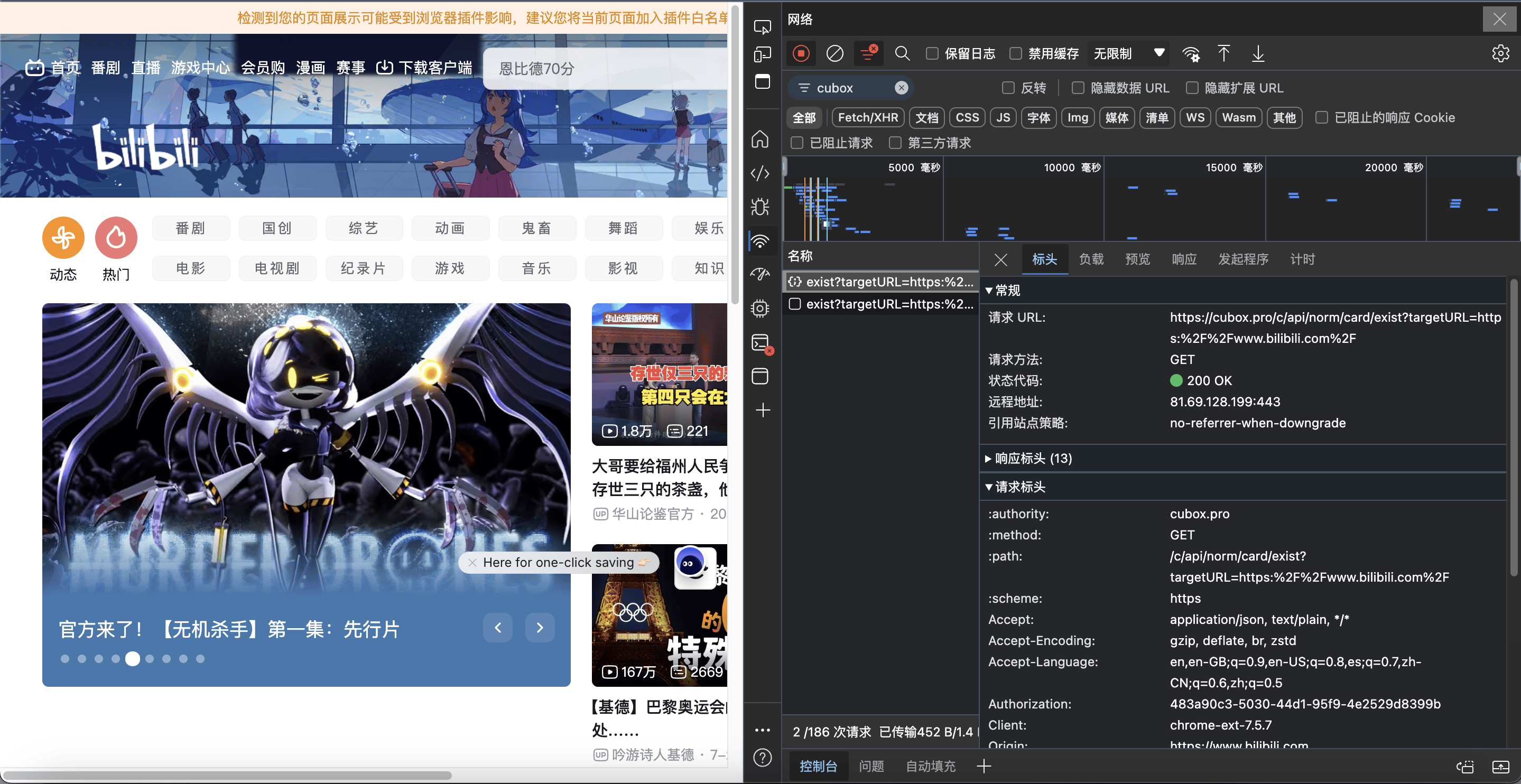Enable 禁用缓存 checkbox
The image size is (1521, 784).
(x=1016, y=54)
